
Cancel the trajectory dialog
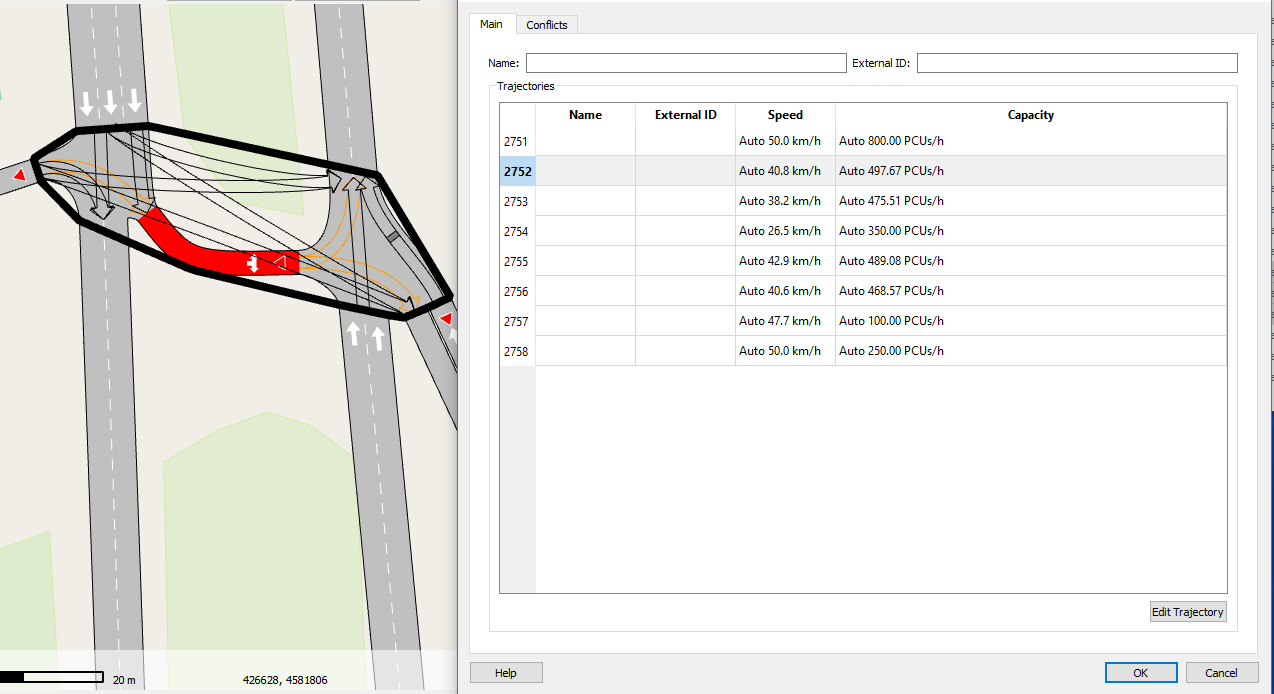point(1221,673)
